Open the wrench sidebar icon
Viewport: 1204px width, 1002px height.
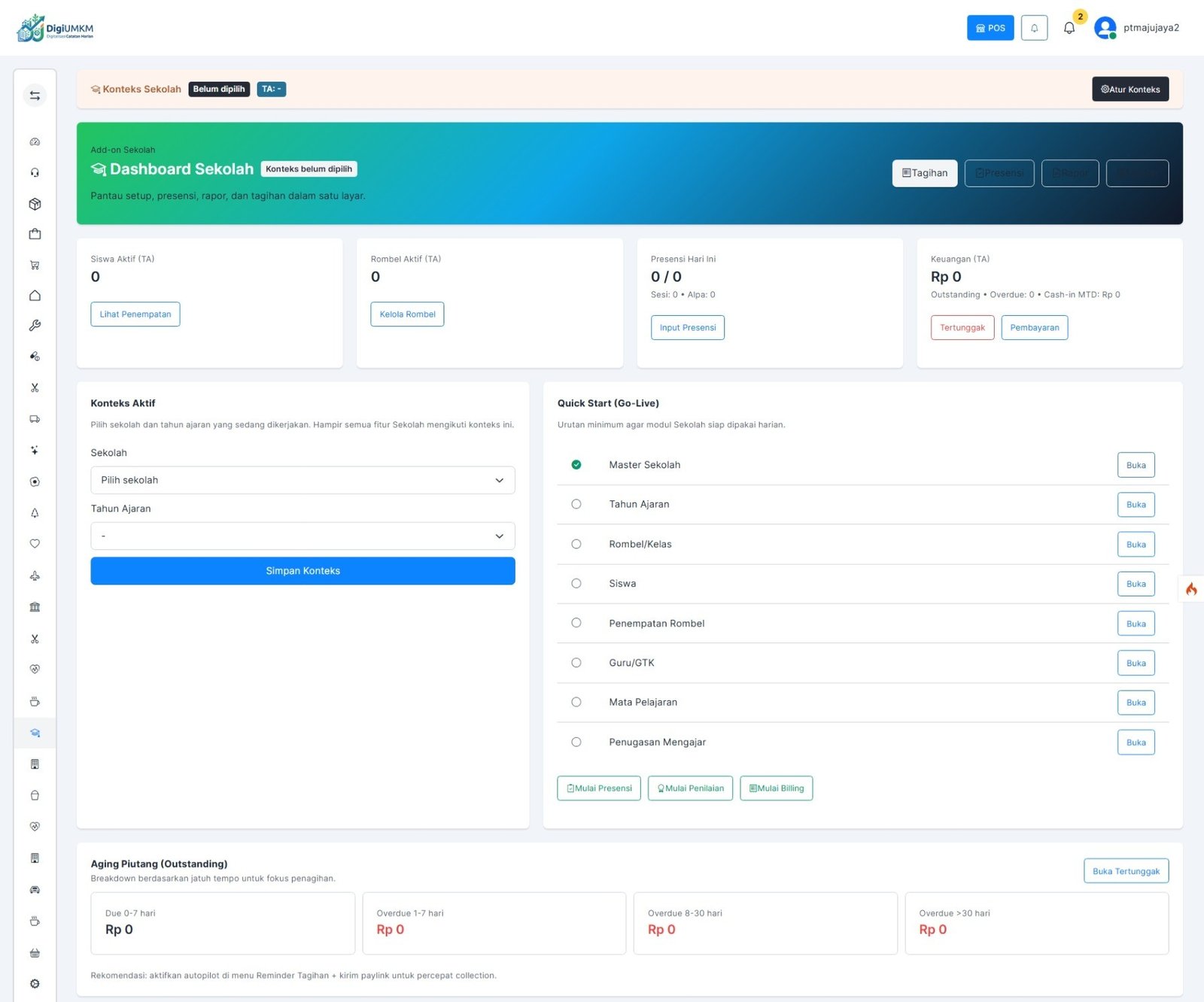(35, 326)
